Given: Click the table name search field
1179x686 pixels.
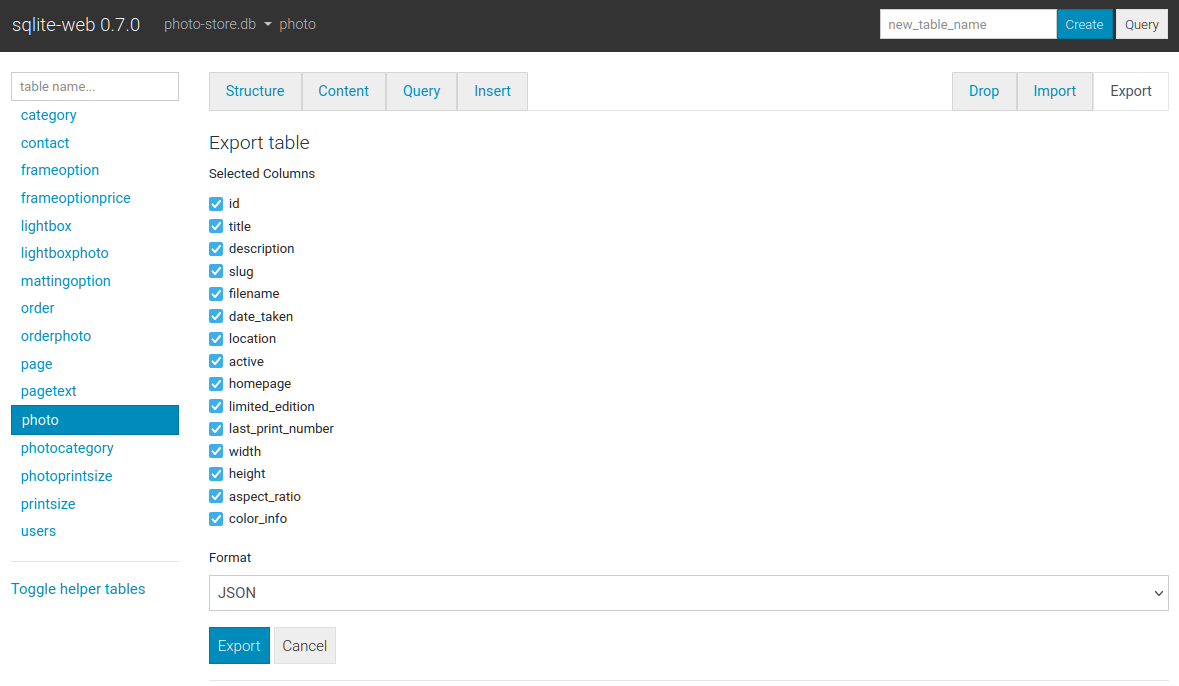Looking at the screenshot, I should [x=95, y=87].
